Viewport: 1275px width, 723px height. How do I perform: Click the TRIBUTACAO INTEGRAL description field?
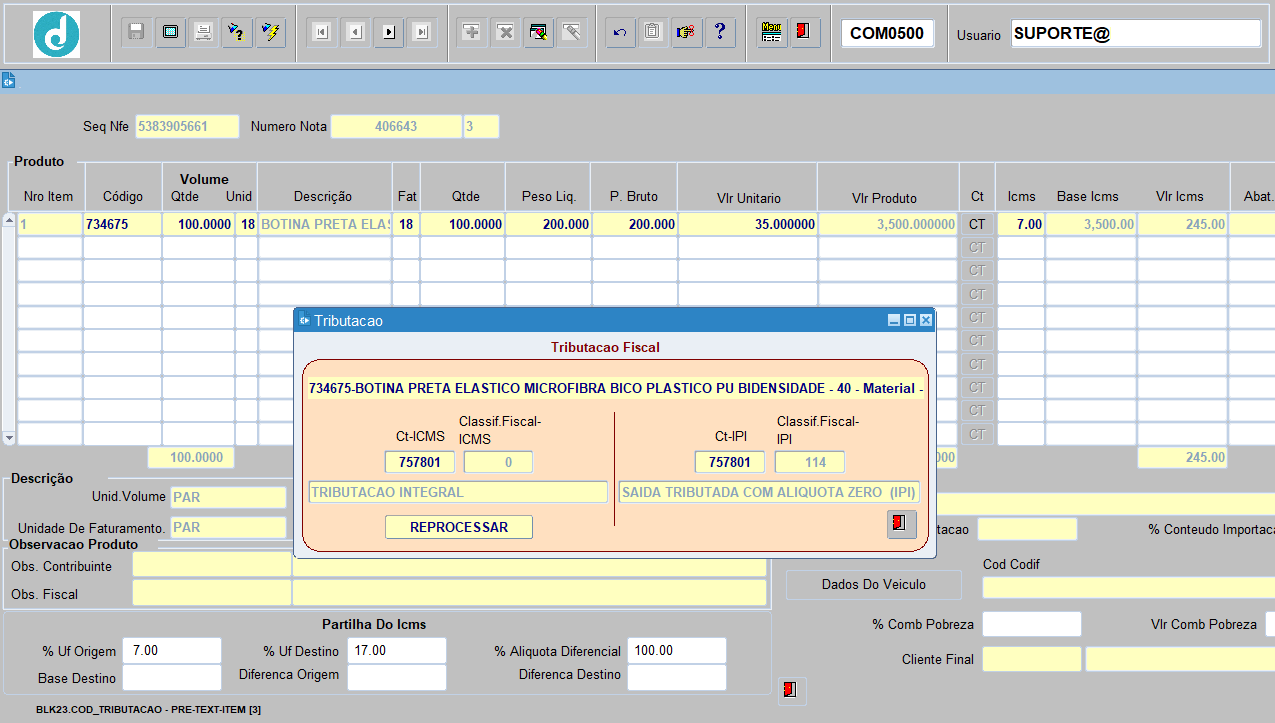coord(458,492)
